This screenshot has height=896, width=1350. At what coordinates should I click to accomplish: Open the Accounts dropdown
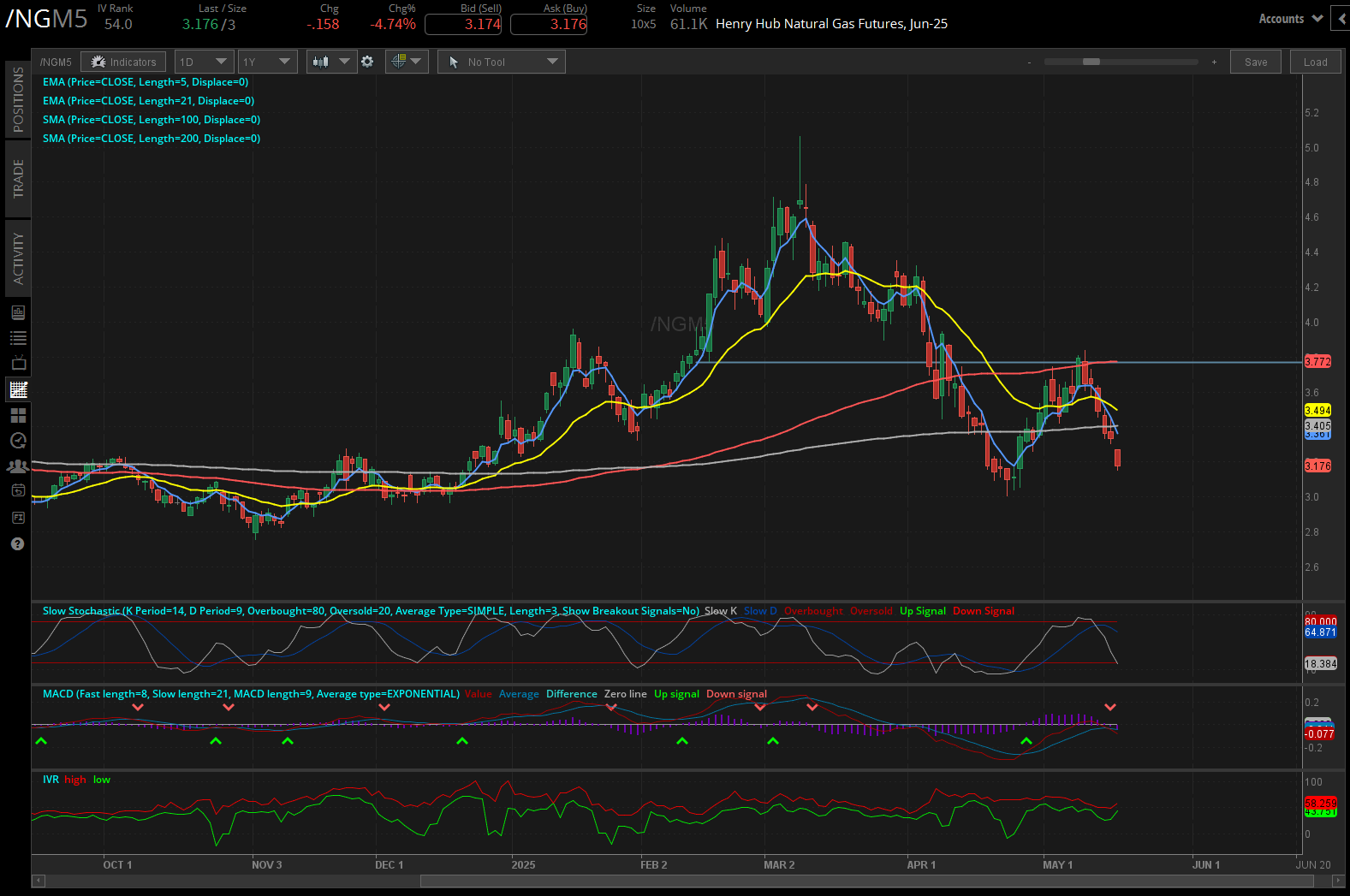pos(1290,19)
